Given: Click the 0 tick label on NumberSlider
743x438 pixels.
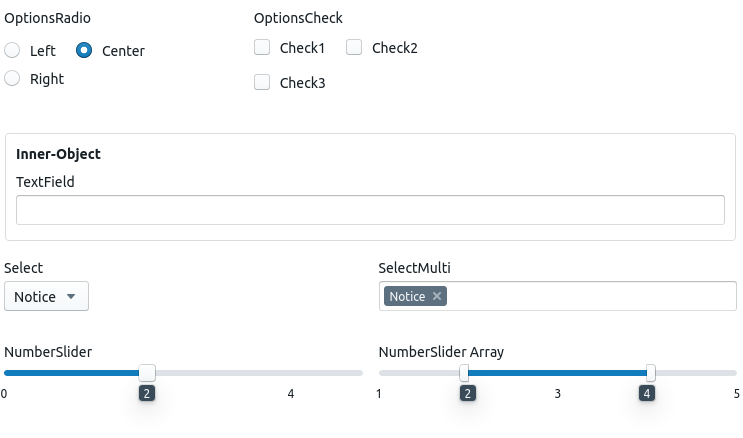Looking at the screenshot, I should coord(4,394).
